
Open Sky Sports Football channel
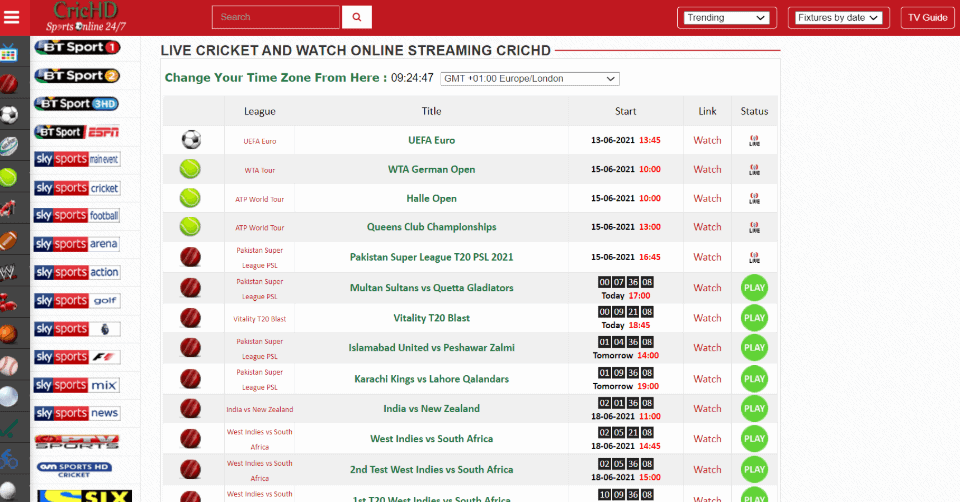(x=77, y=215)
